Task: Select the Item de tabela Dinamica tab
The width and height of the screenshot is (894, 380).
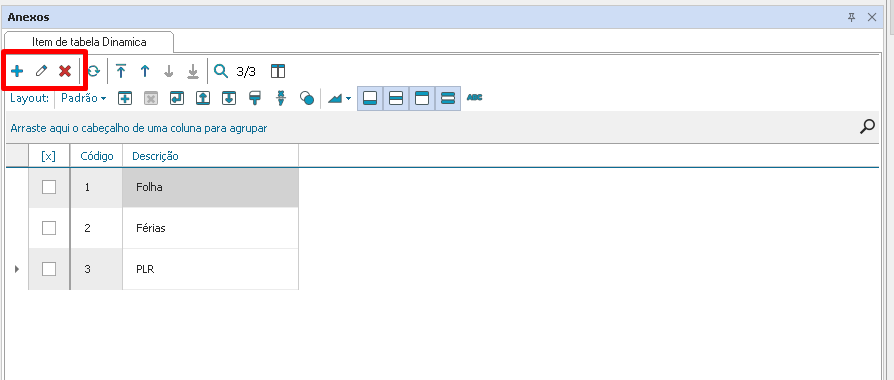Action: [89, 42]
